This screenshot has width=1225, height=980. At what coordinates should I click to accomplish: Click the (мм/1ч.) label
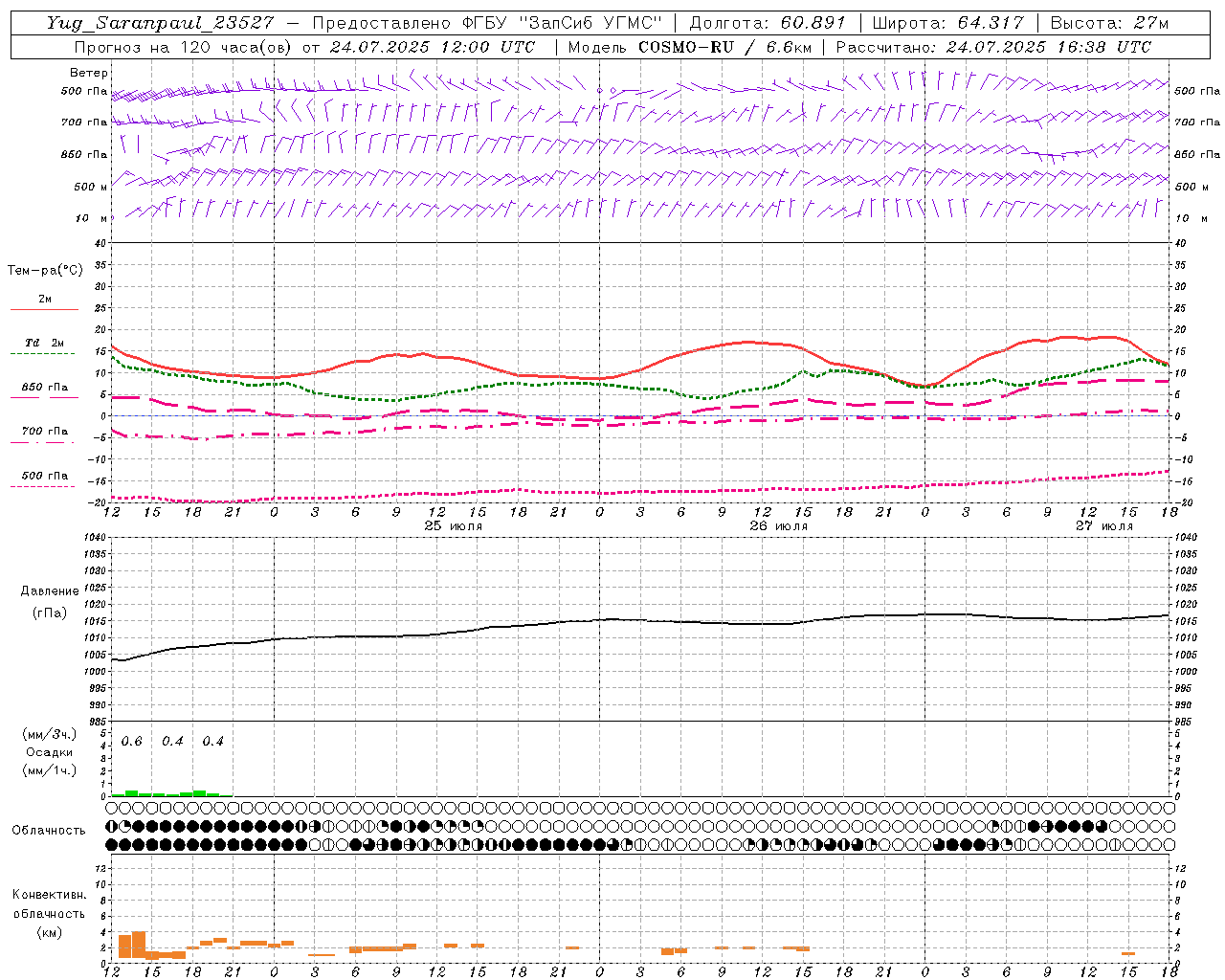[x=50, y=770]
